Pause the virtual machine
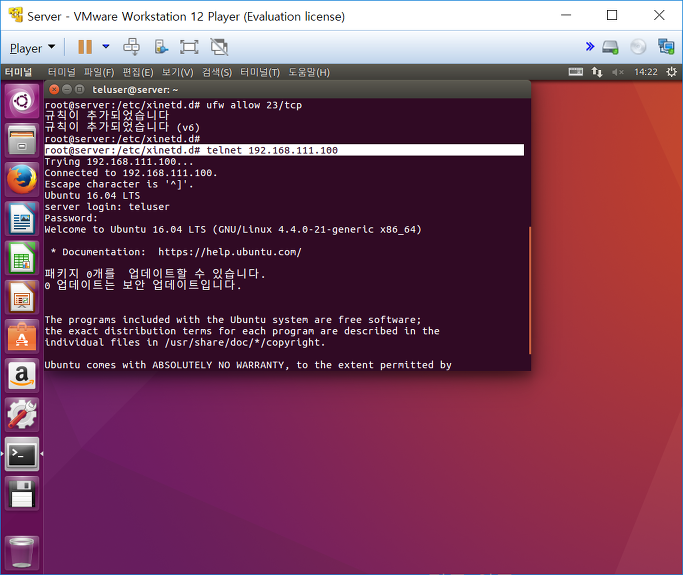This screenshot has width=683, height=575. click(85, 47)
